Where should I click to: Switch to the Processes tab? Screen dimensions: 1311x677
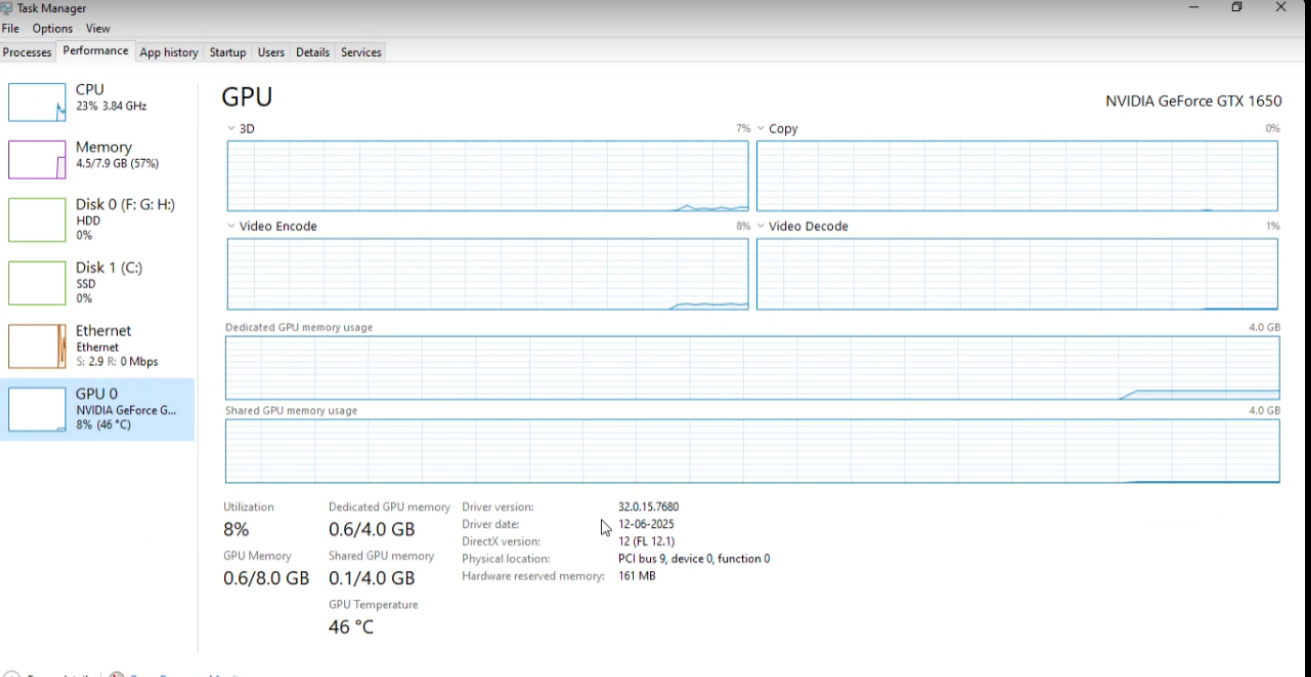coord(27,52)
